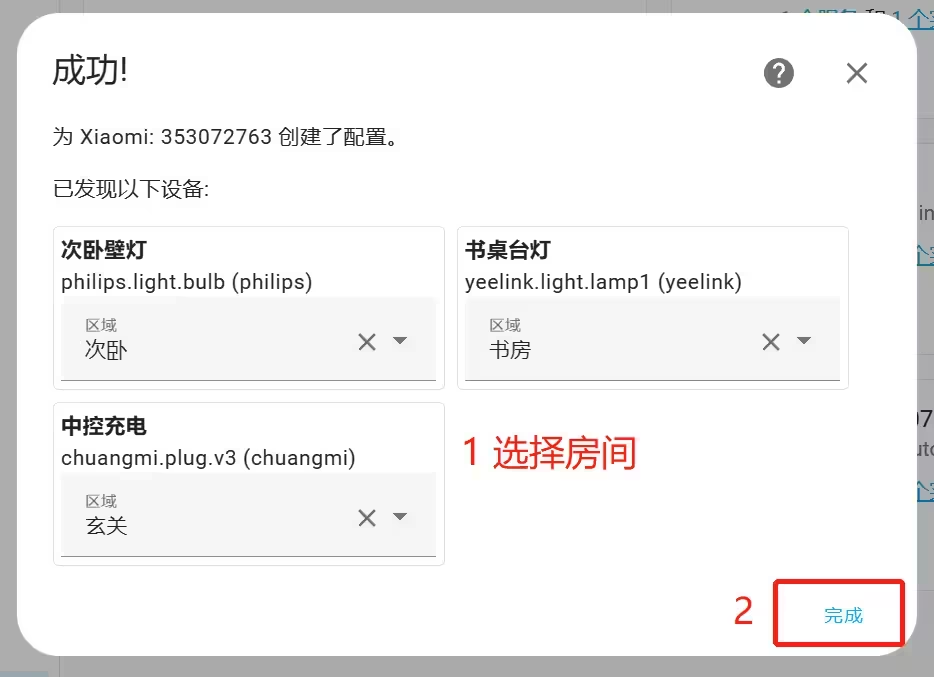Image resolution: width=934 pixels, height=677 pixels.
Task: Expand area dropdown arrow for 次卧壁灯
Action: click(400, 341)
